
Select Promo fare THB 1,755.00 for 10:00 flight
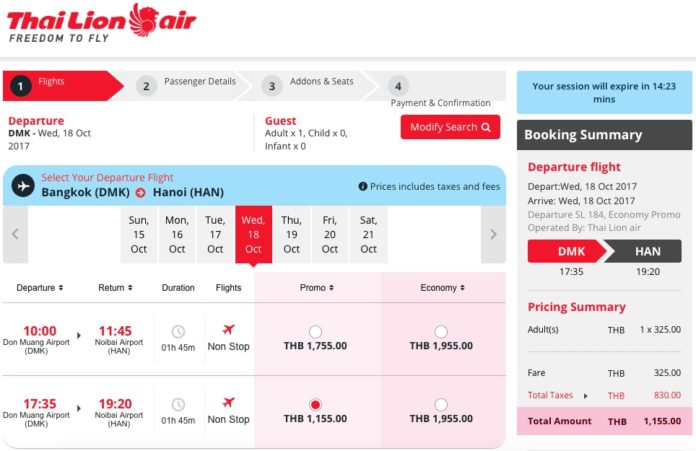click(315, 332)
